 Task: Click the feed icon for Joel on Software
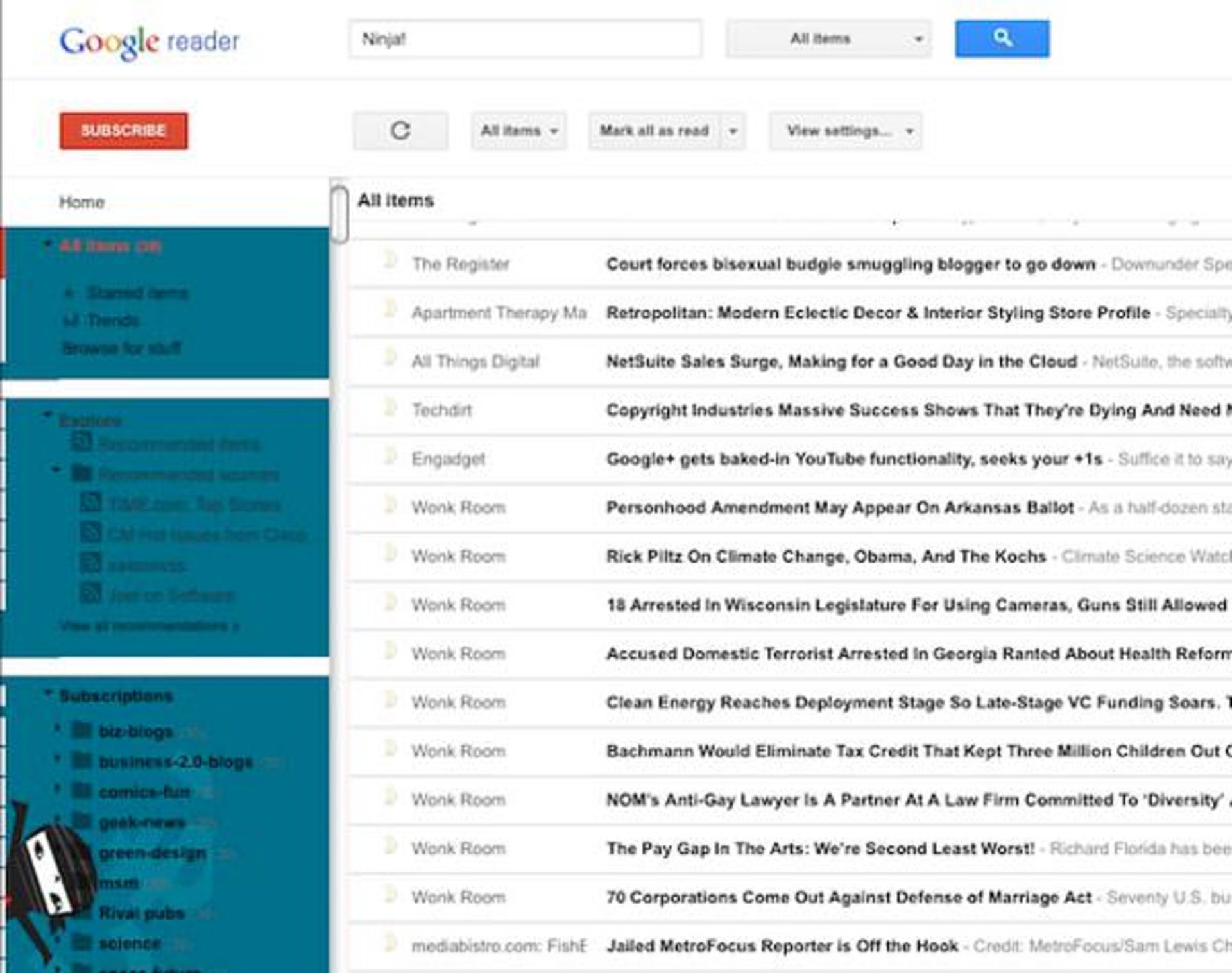tap(90, 593)
